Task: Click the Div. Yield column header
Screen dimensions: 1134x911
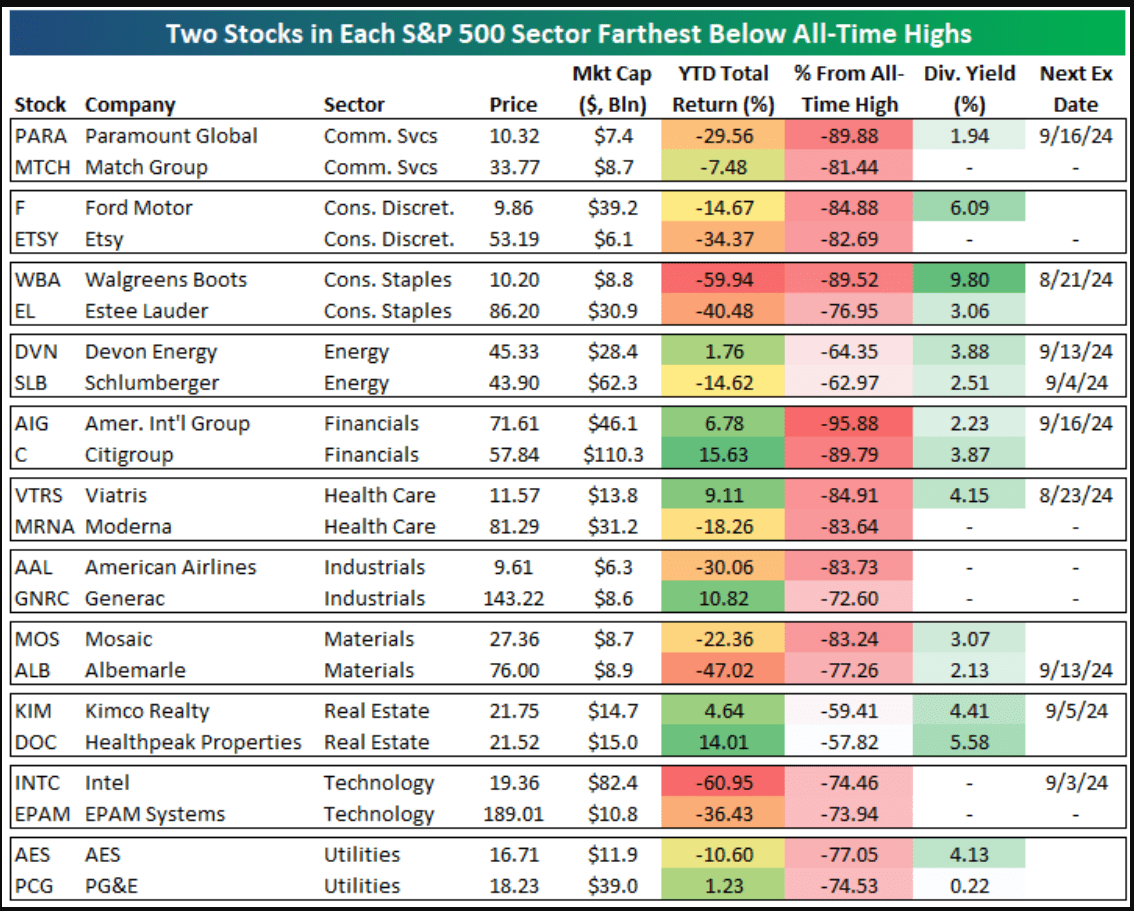Action: [x=969, y=88]
